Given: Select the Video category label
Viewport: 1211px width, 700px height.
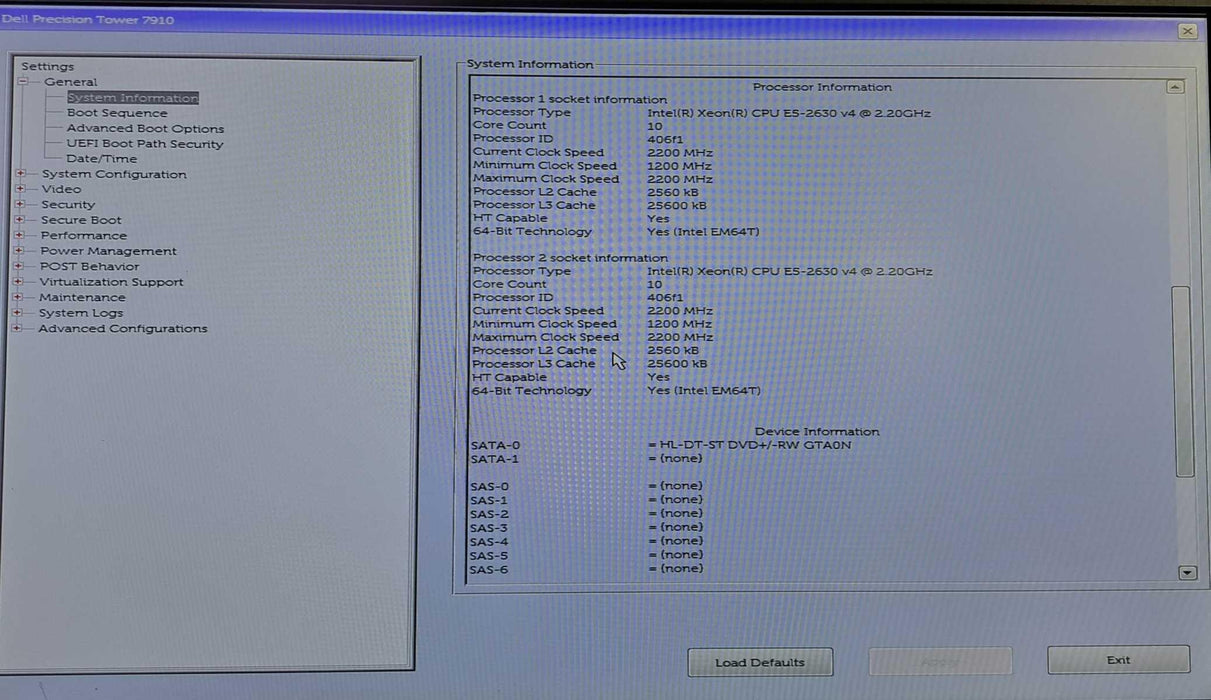Looking at the screenshot, I should 61,189.
